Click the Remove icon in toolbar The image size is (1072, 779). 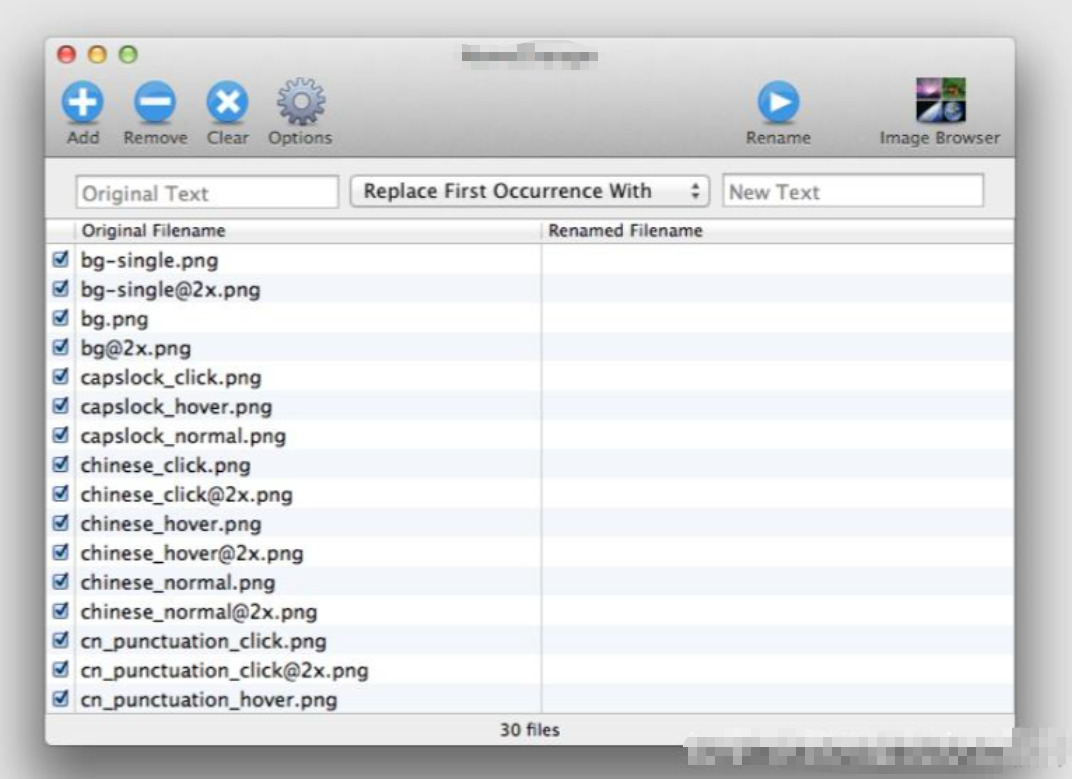(x=155, y=103)
